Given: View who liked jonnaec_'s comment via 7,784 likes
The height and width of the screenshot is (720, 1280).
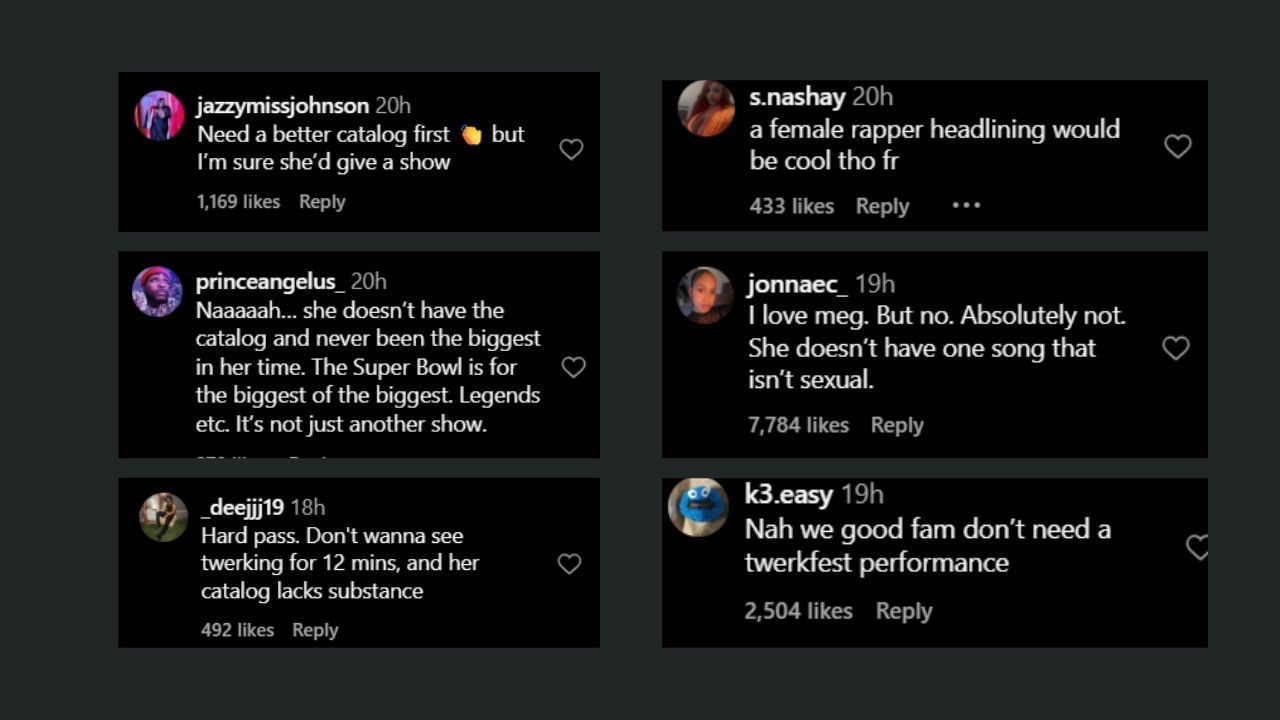Looking at the screenshot, I should 799,425.
